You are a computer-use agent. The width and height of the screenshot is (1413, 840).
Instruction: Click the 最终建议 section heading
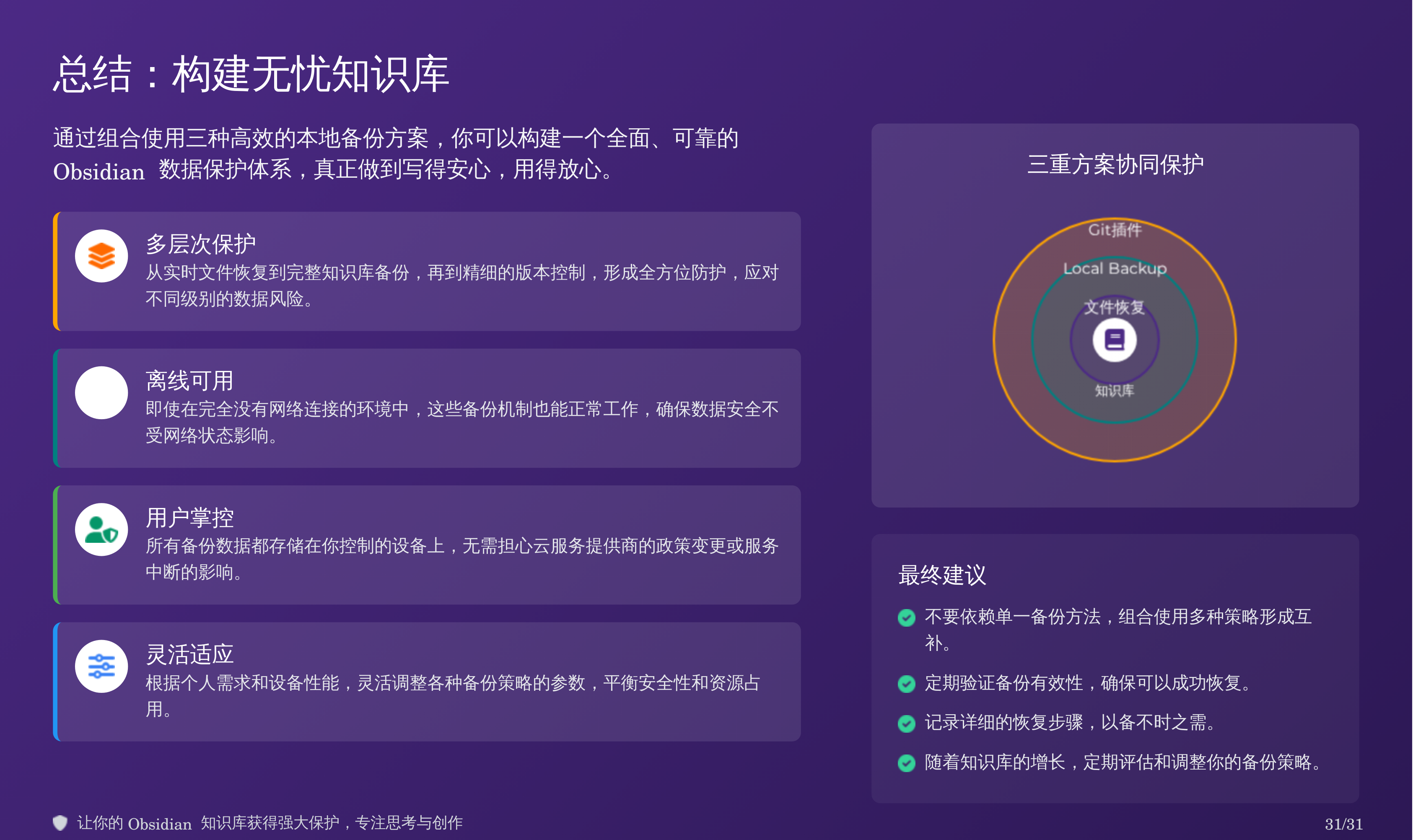tap(942, 575)
